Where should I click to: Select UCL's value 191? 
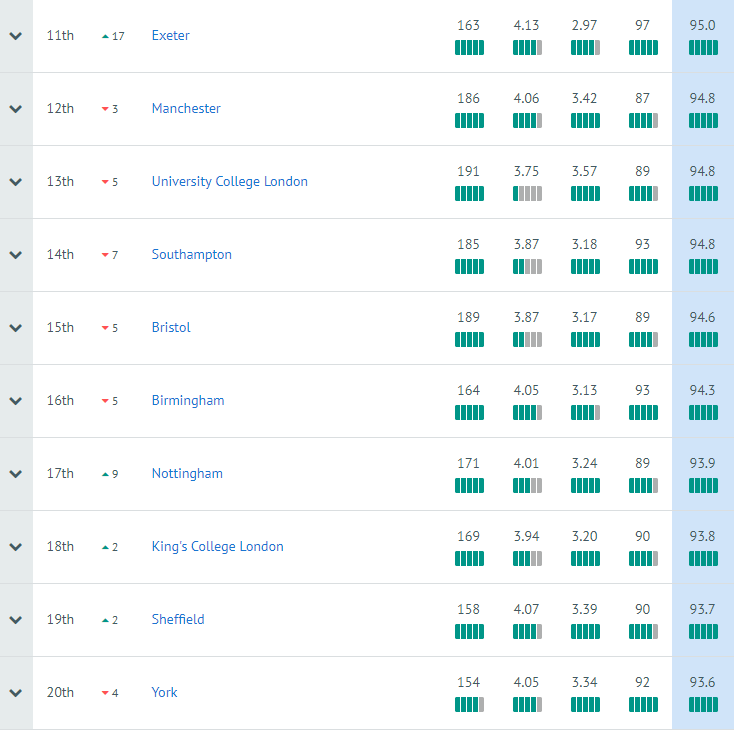[469, 171]
